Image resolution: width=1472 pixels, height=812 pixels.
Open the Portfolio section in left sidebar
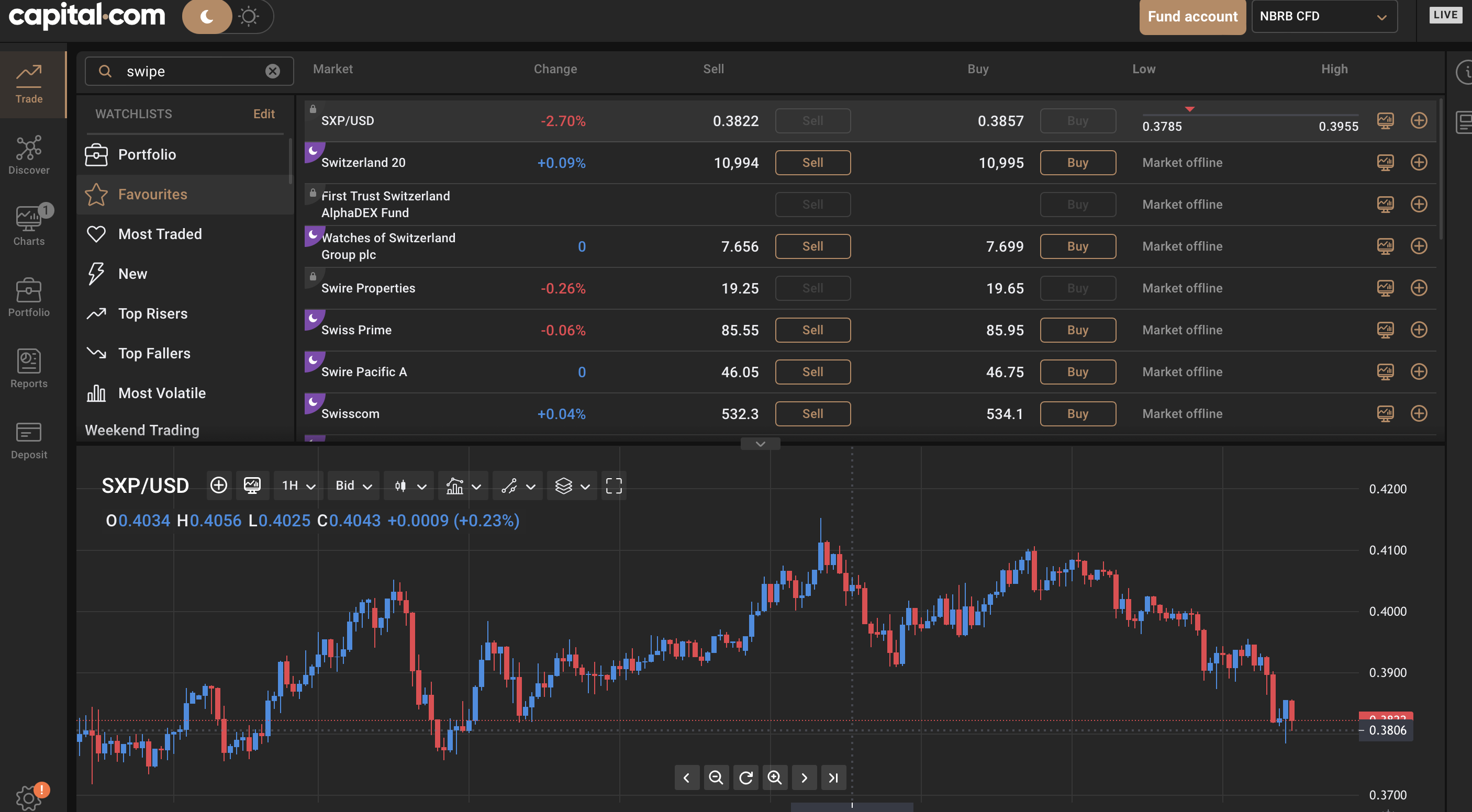tap(29, 298)
